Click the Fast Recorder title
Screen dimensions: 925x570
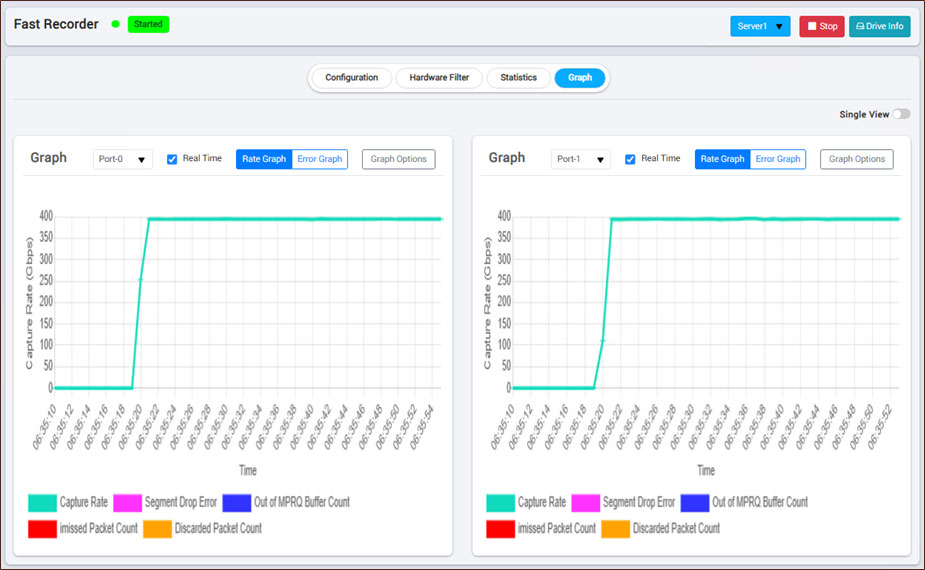point(56,24)
